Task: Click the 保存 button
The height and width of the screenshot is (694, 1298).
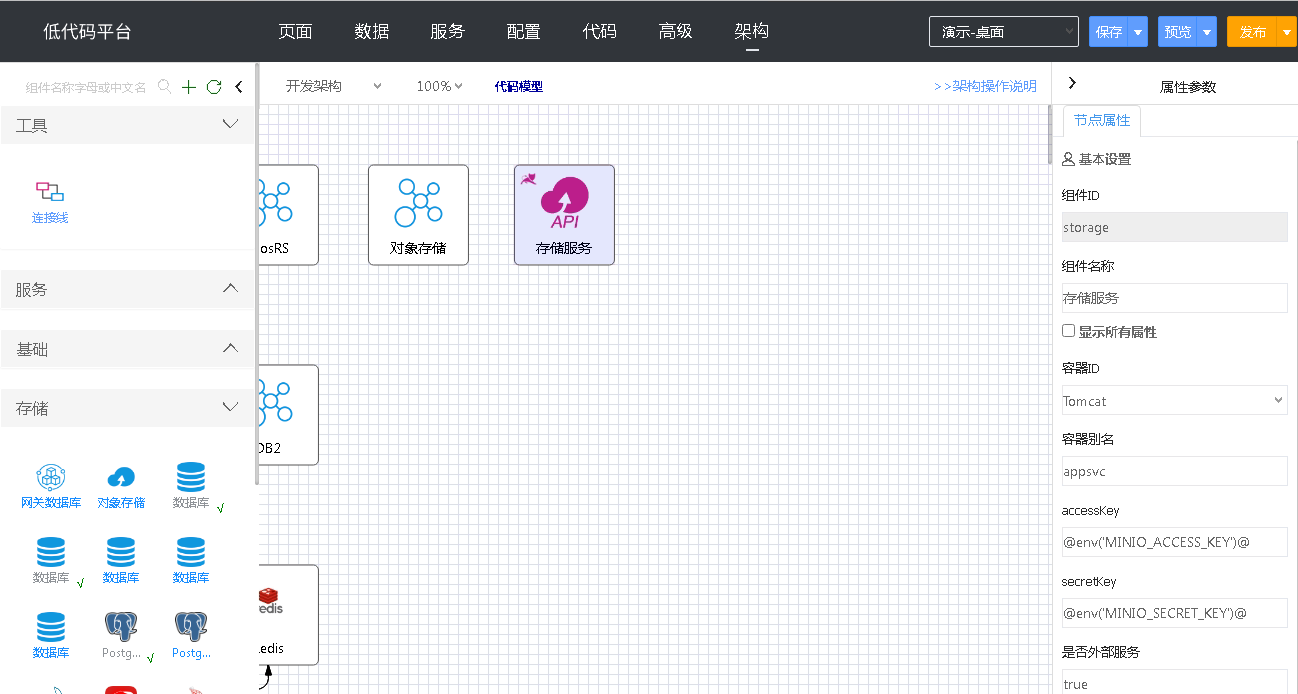Action: point(1109,32)
